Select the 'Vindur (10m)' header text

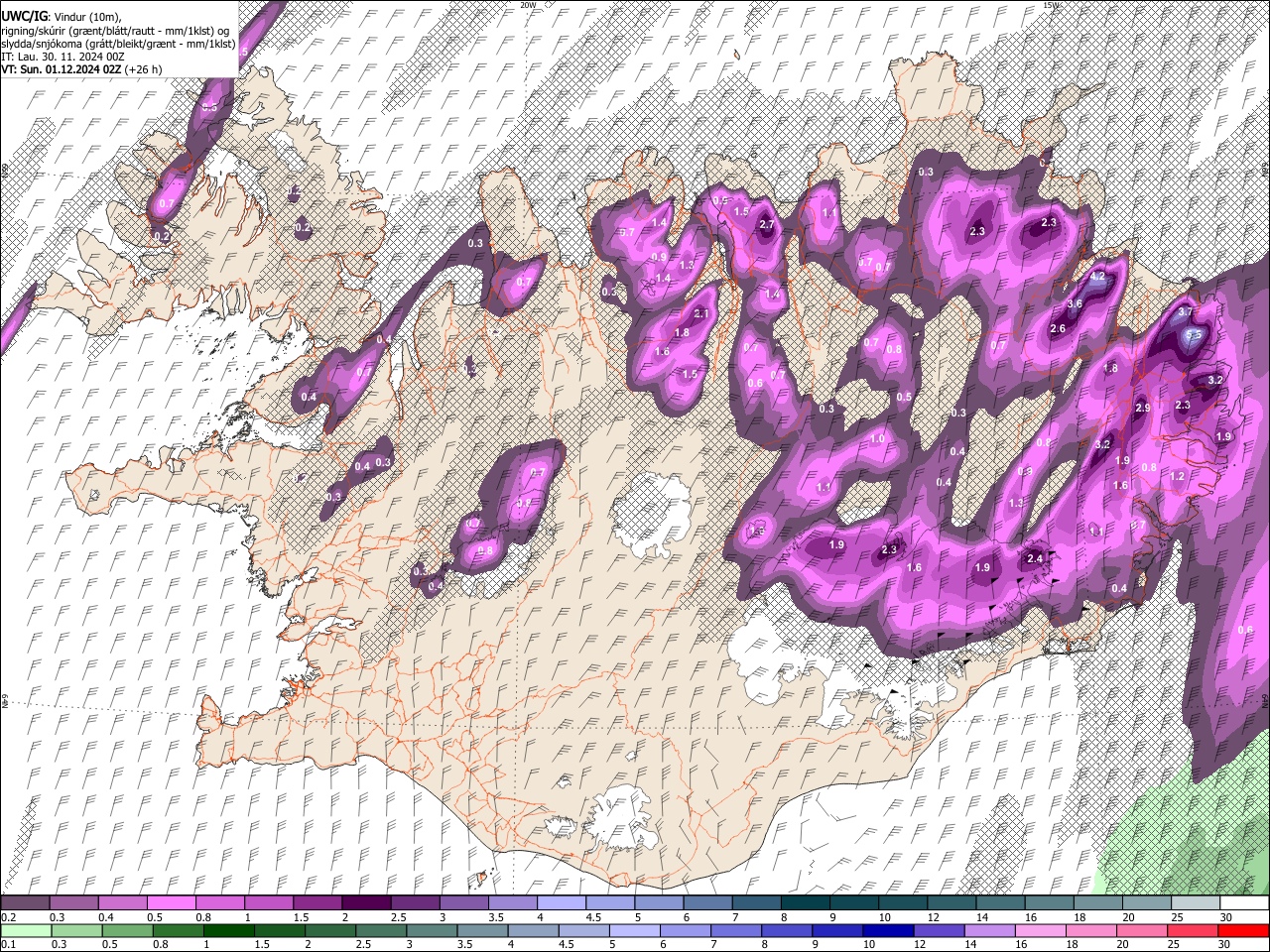click(86, 17)
